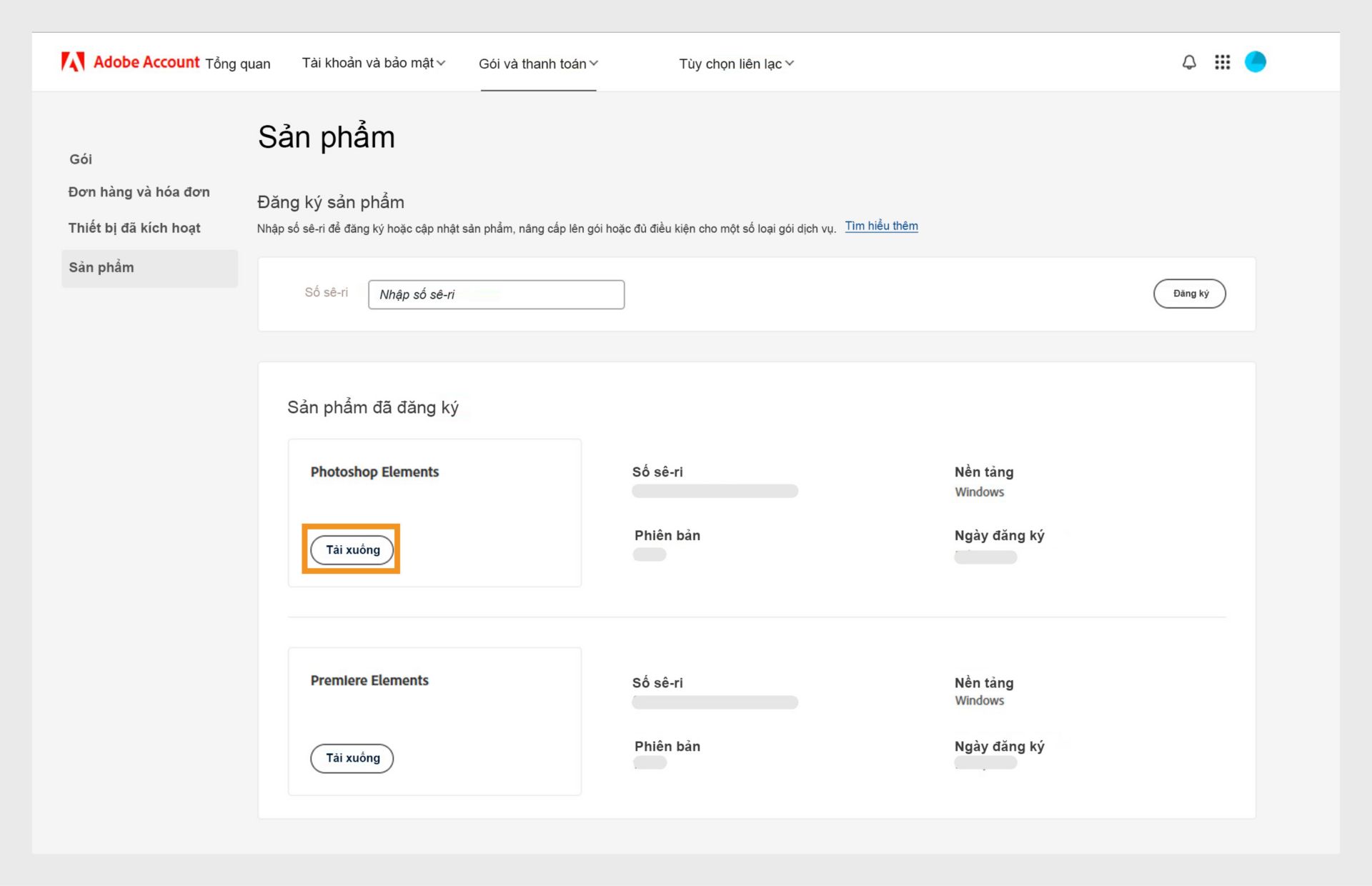Select Thiết bị đã kích hoạt
Viewport: 1372px width, 886px height.
pos(134,228)
